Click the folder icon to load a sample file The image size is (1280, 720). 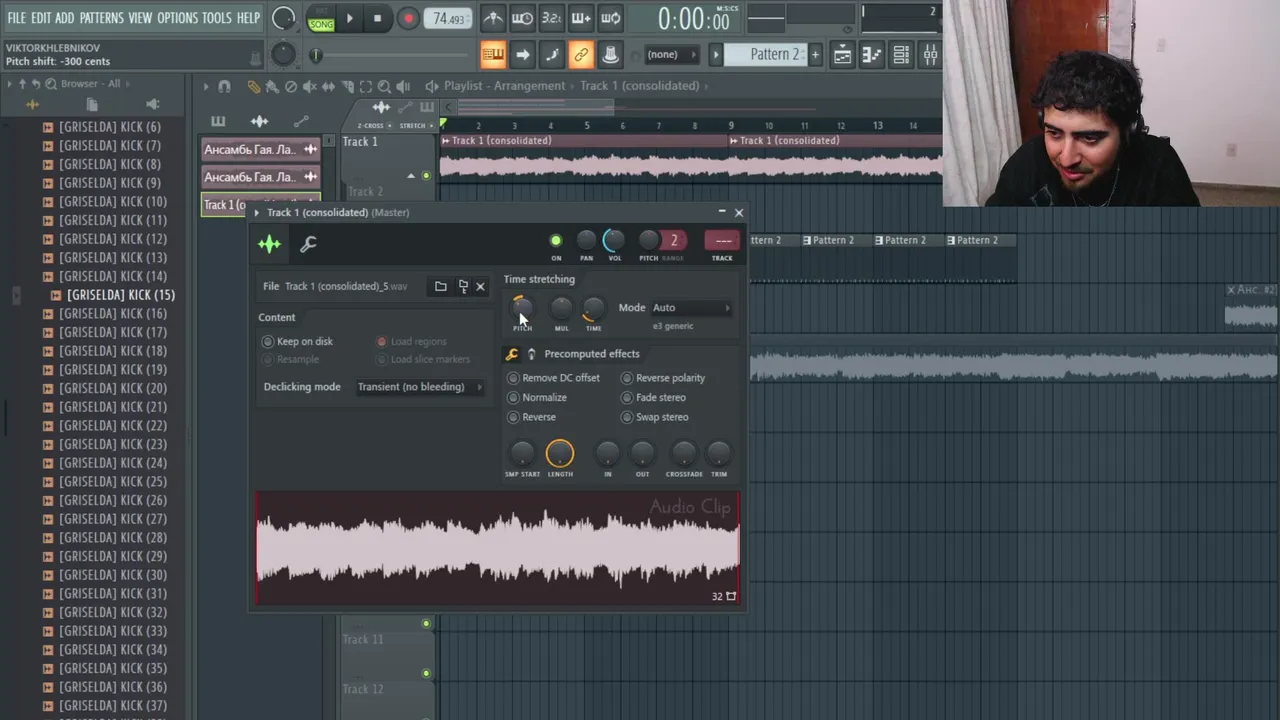pos(440,287)
